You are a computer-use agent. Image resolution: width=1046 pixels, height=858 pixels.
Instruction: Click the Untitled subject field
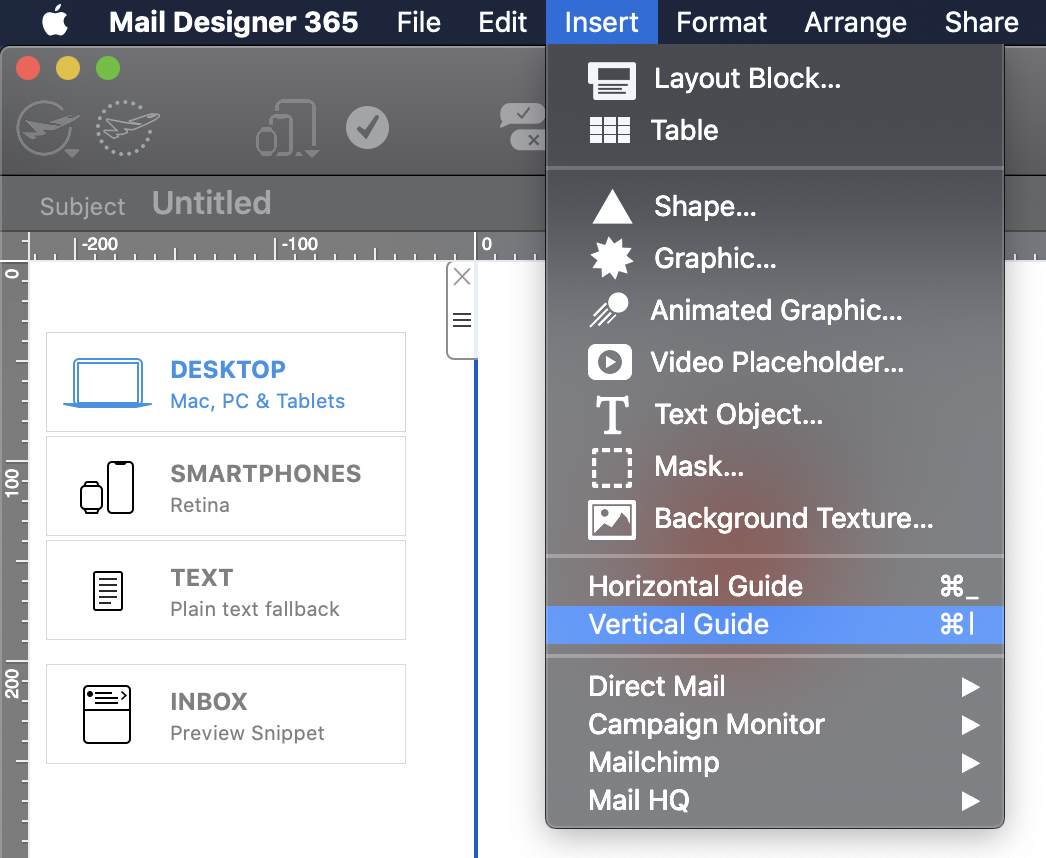(211, 203)
